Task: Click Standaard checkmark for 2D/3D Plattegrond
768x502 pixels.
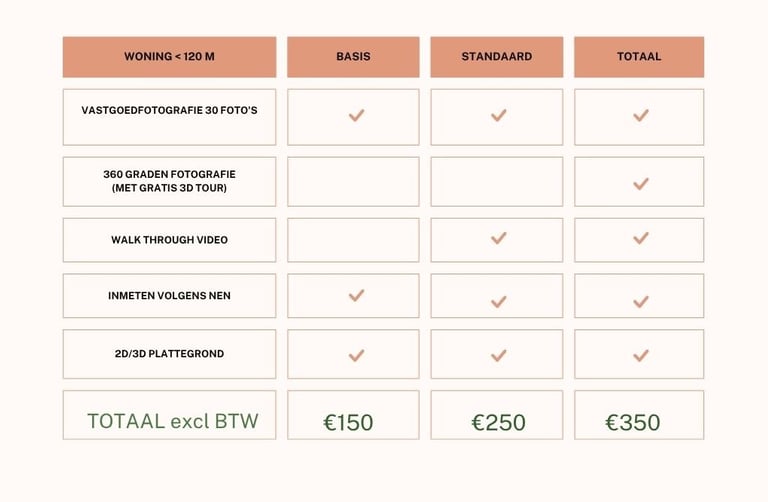Action: coord(499,355)
